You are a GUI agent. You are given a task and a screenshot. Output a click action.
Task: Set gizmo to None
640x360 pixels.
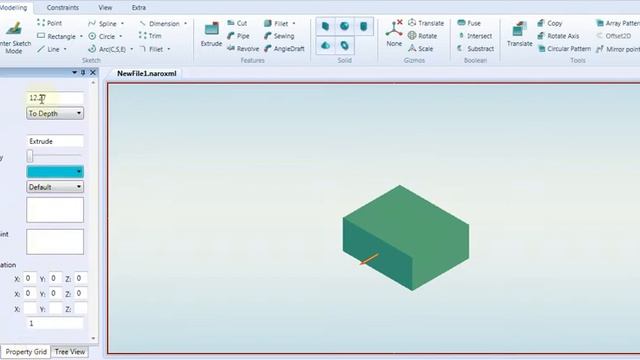[x=394, y=33]
